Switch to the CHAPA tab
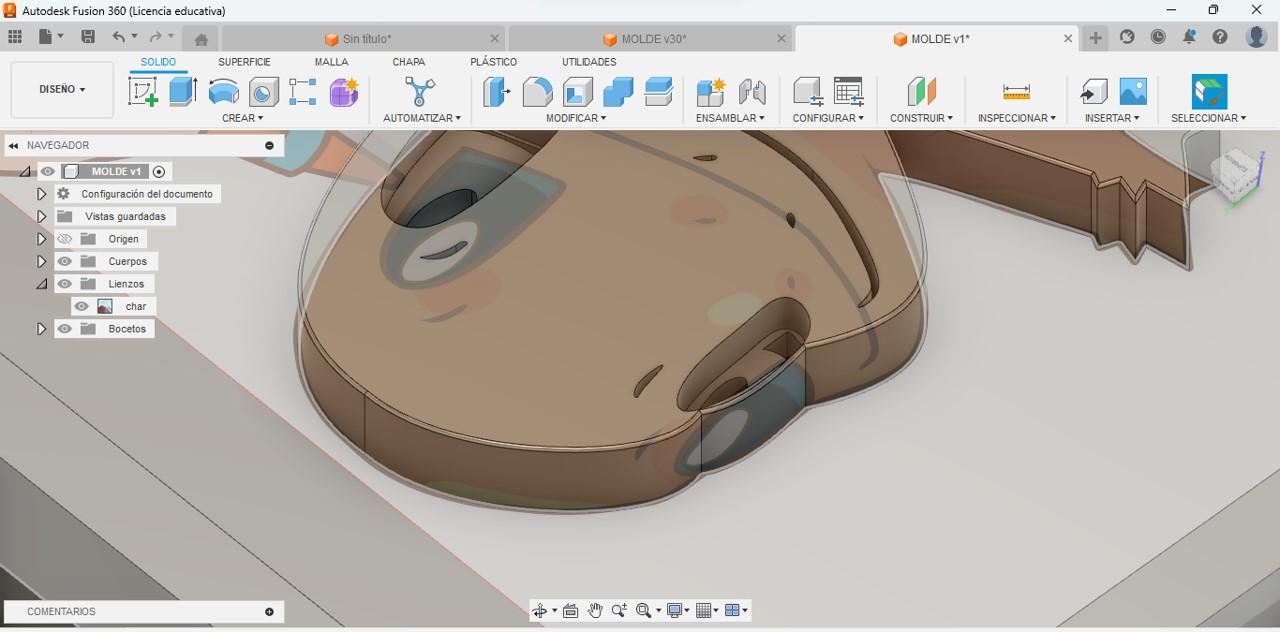This screenshot has width=1280, height=632. click(x=409, y=62)
